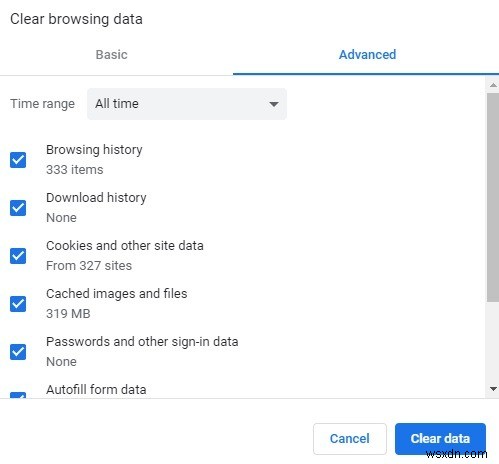Click the "319 MB" text
This screenshot has height=464, width=499.
68,314
